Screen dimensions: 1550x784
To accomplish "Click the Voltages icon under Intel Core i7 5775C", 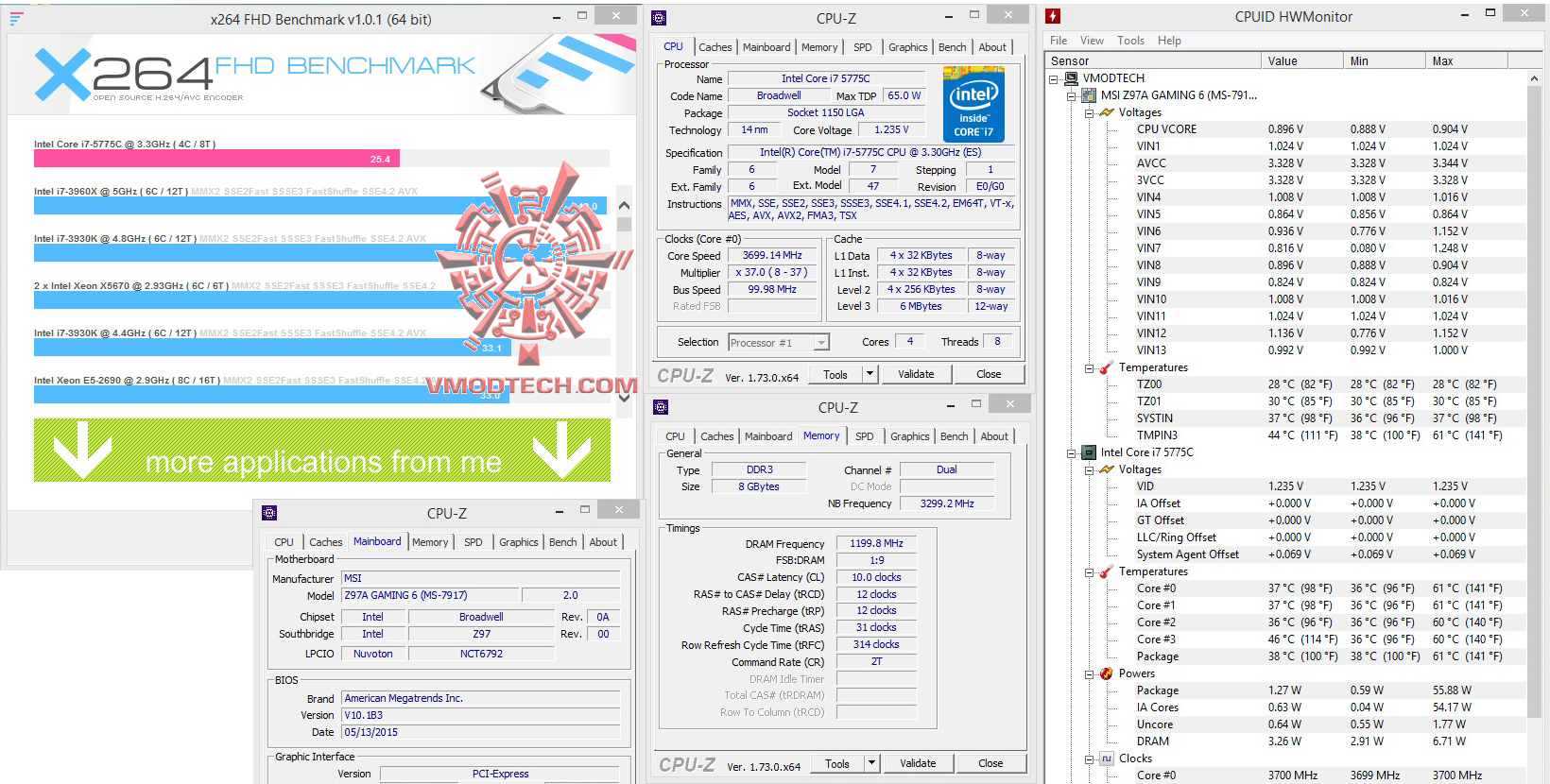I will pyautogui.click(x=1107, y=469).
